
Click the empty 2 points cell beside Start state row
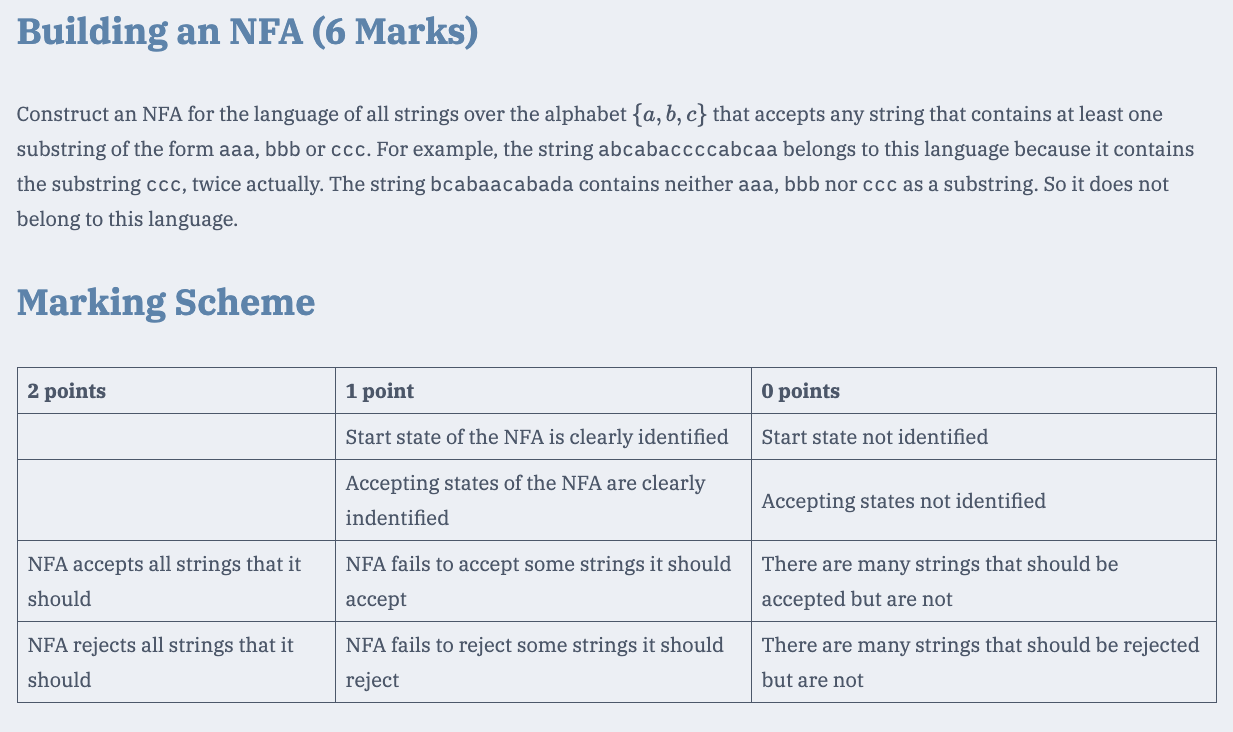(x=176, y=437)
